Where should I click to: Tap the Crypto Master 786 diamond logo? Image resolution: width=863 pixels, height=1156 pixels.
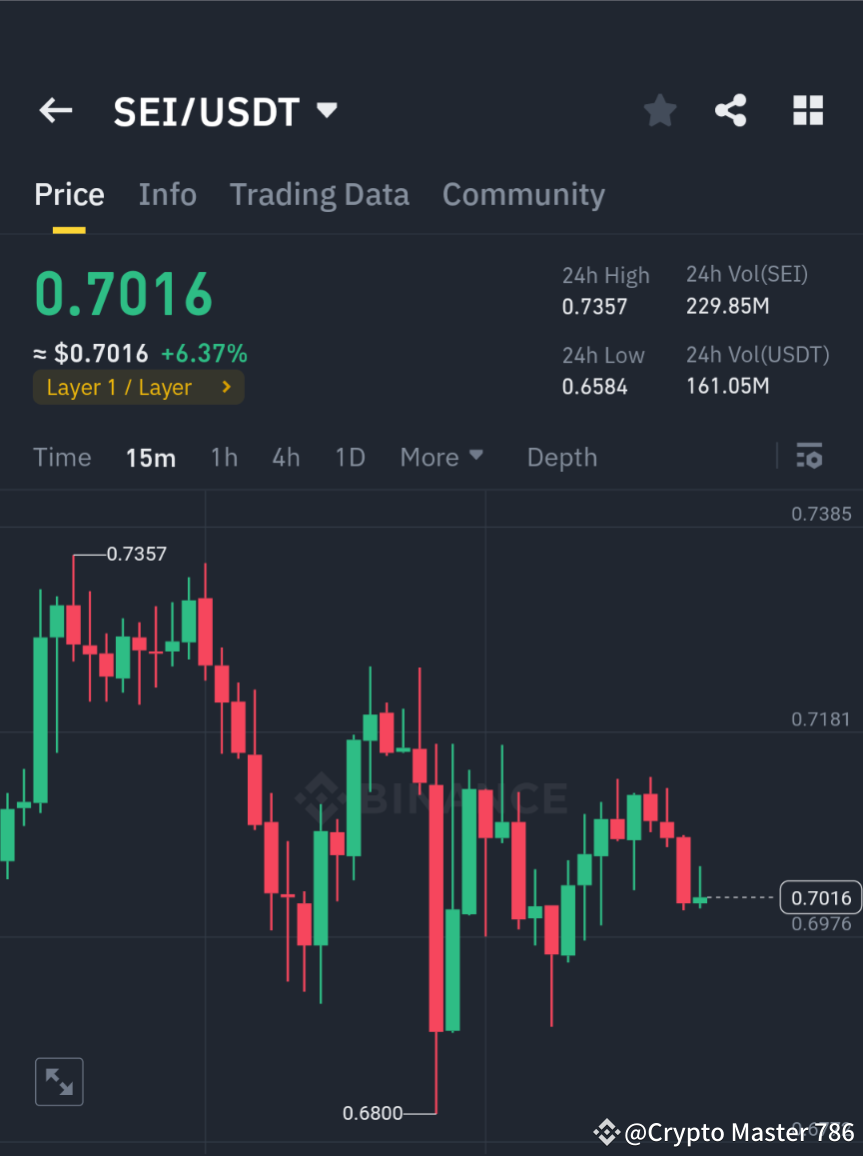(607, 1132)
